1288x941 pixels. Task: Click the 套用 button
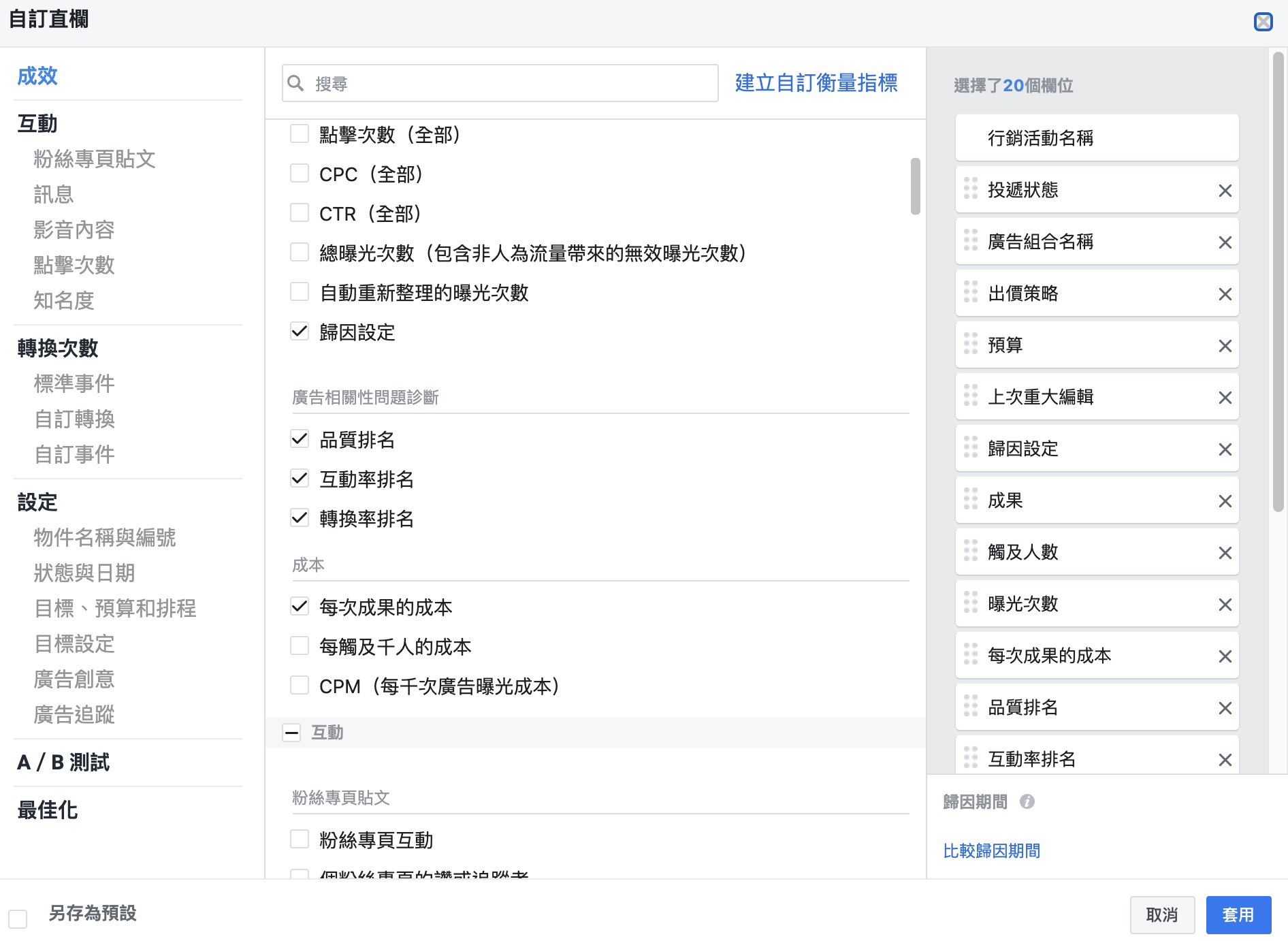click(1238, 914)
